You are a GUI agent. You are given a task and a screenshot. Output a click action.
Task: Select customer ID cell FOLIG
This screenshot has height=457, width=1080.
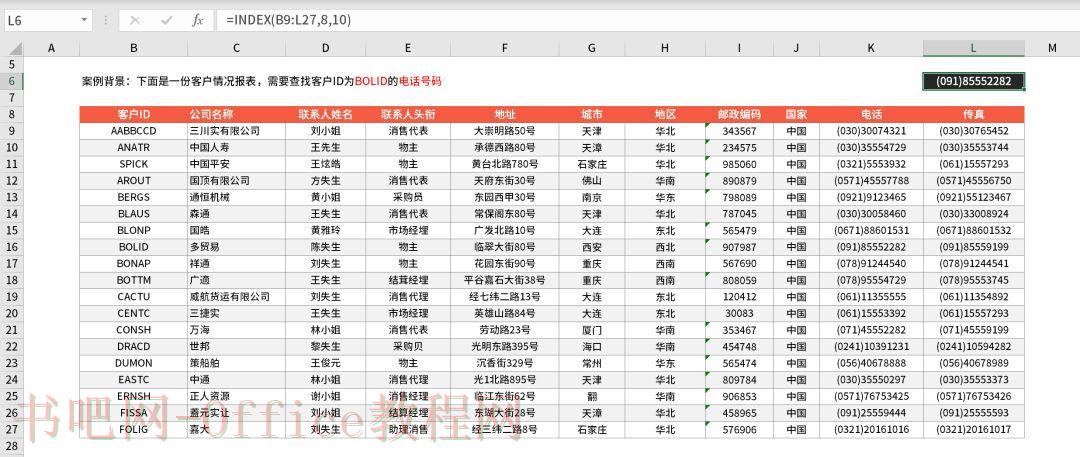(134, 429)
